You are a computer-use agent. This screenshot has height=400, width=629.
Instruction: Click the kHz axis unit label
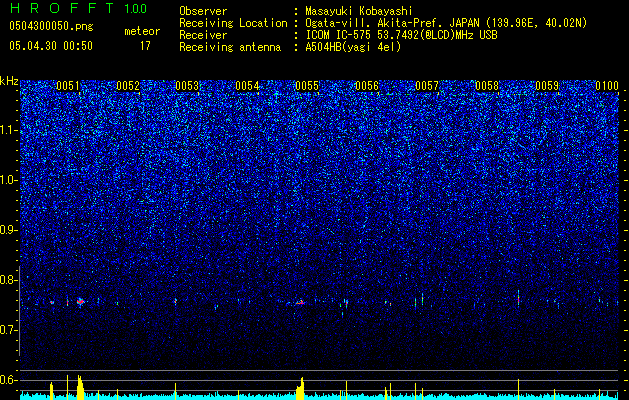coord(9,81)
